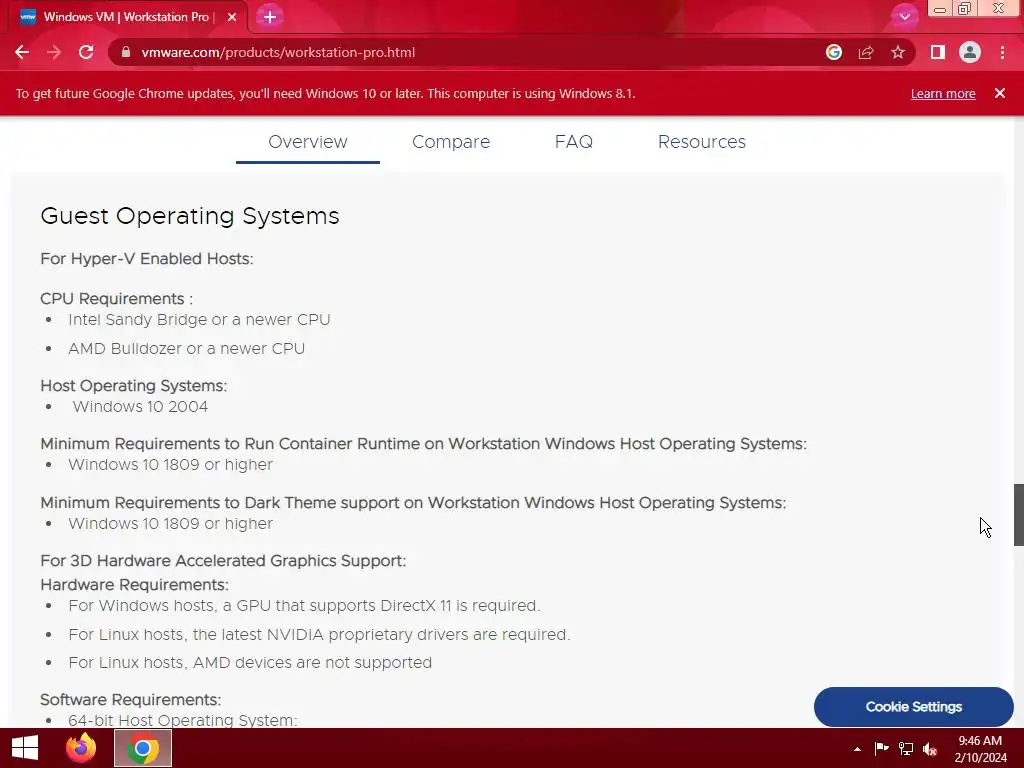Open the Chrome profile avatar
The image size is (1024, 768).
pyautogui.click(x=970, y=52)
